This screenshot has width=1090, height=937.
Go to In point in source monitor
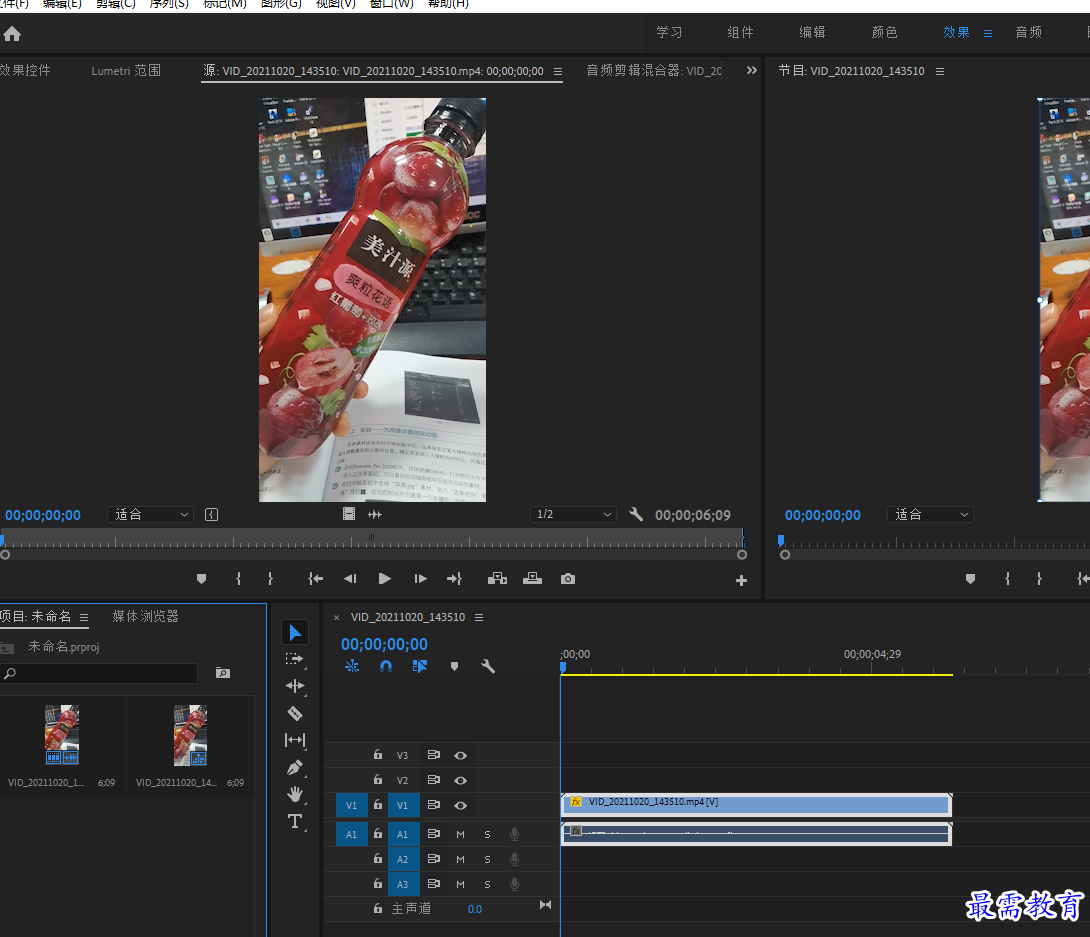tap(316, 578)
